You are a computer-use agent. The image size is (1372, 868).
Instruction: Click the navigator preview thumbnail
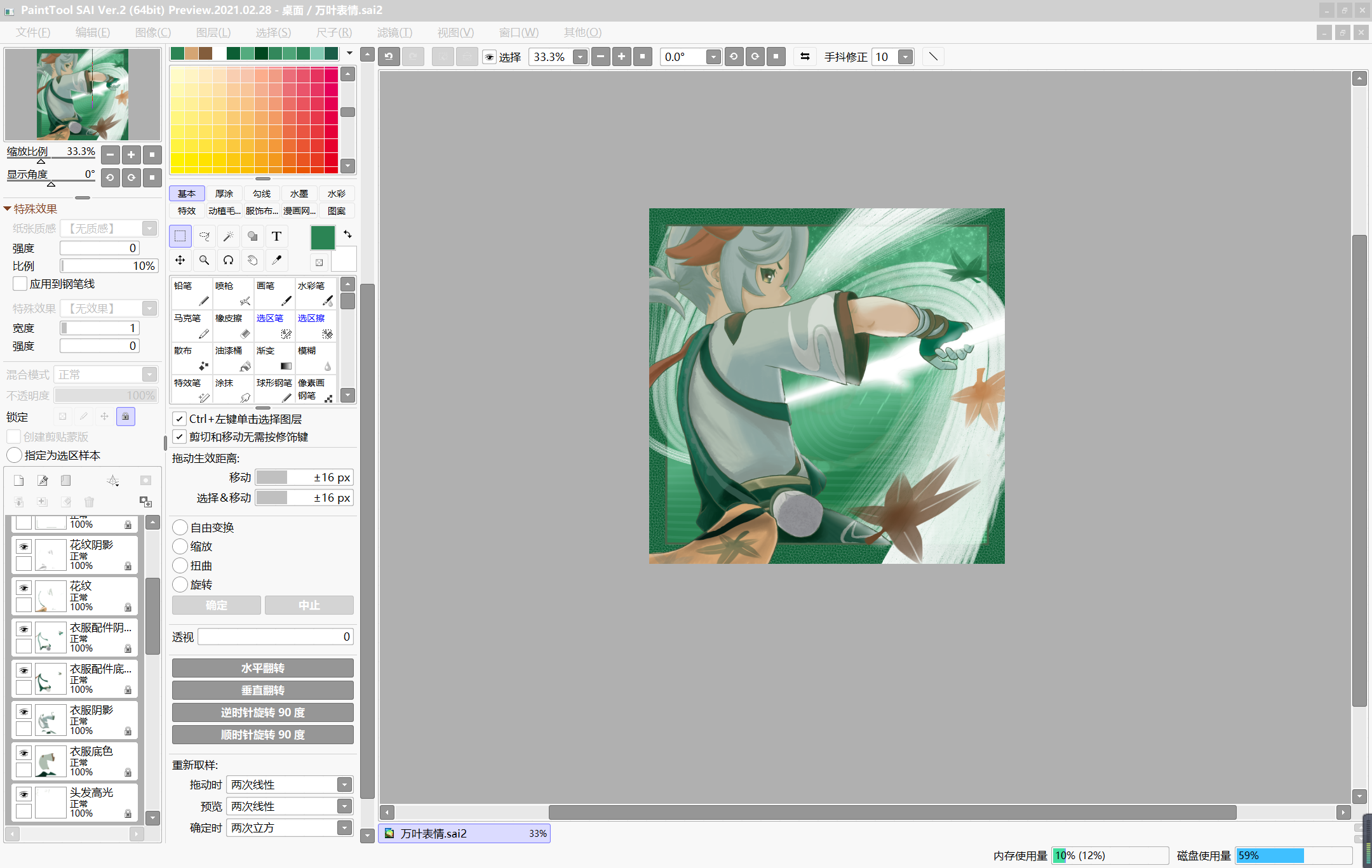pos(83,95)
